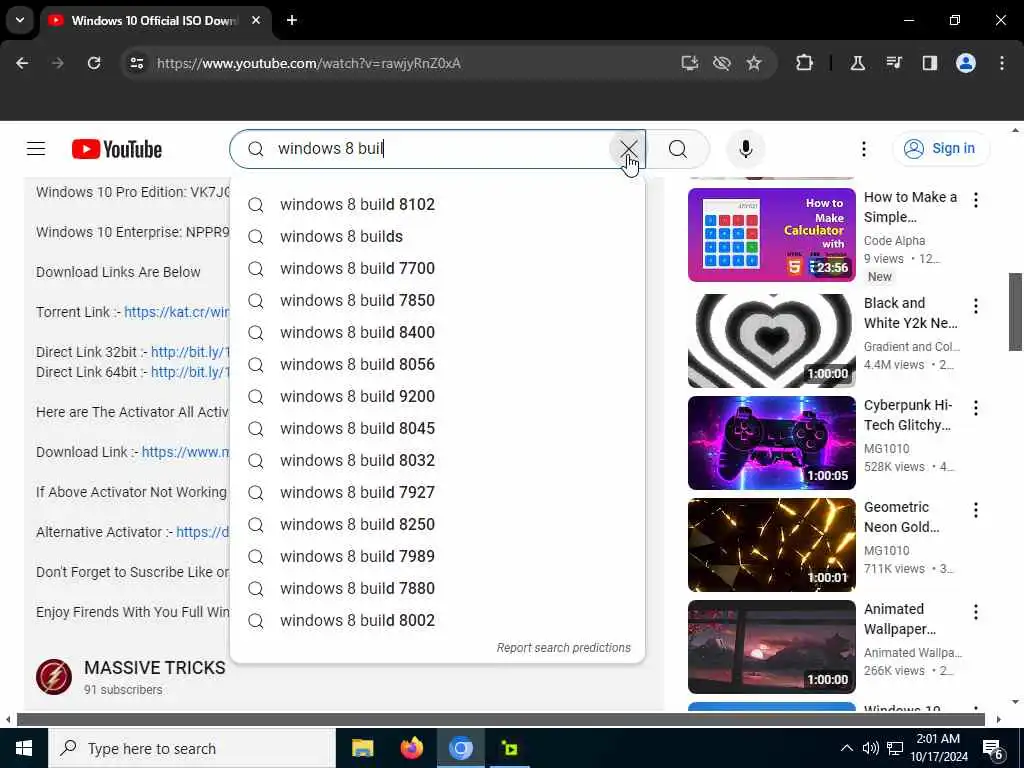Select the Windows 10 Official ISO tab
Screen dimensions: 1024x768
click(154, 20)
